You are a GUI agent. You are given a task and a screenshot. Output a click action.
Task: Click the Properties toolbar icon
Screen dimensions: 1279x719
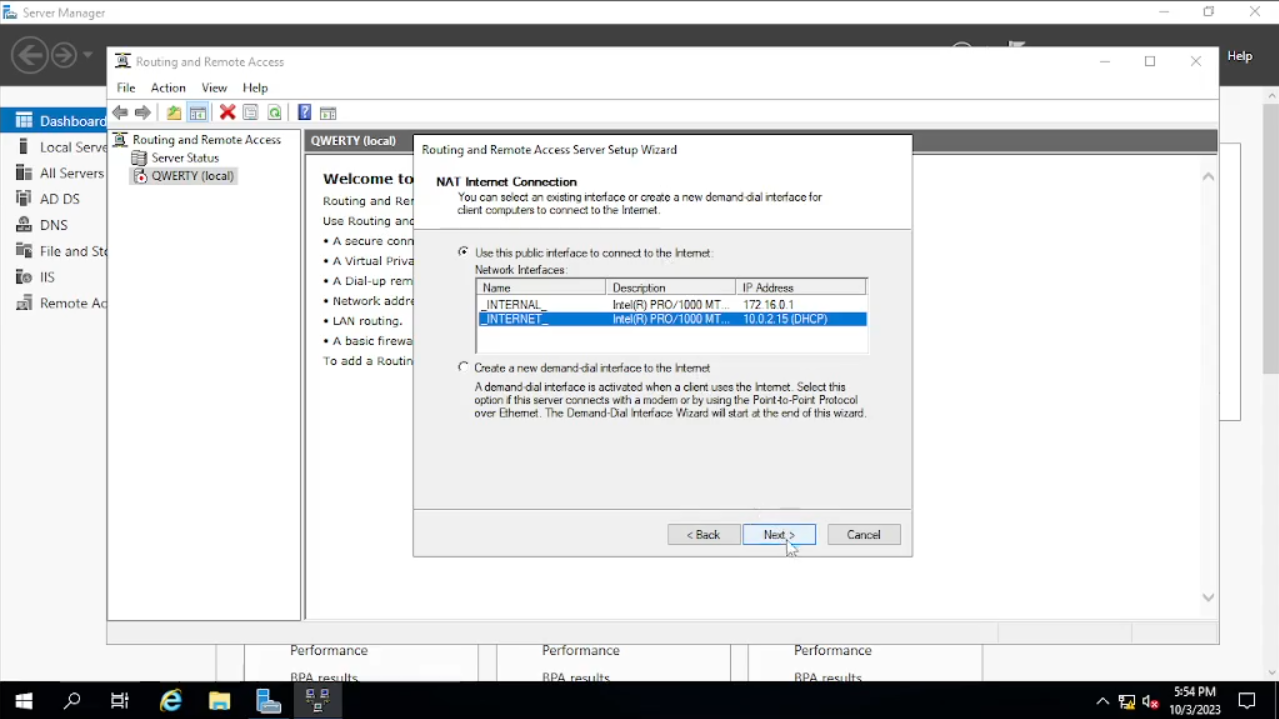[x=250, y=113]
